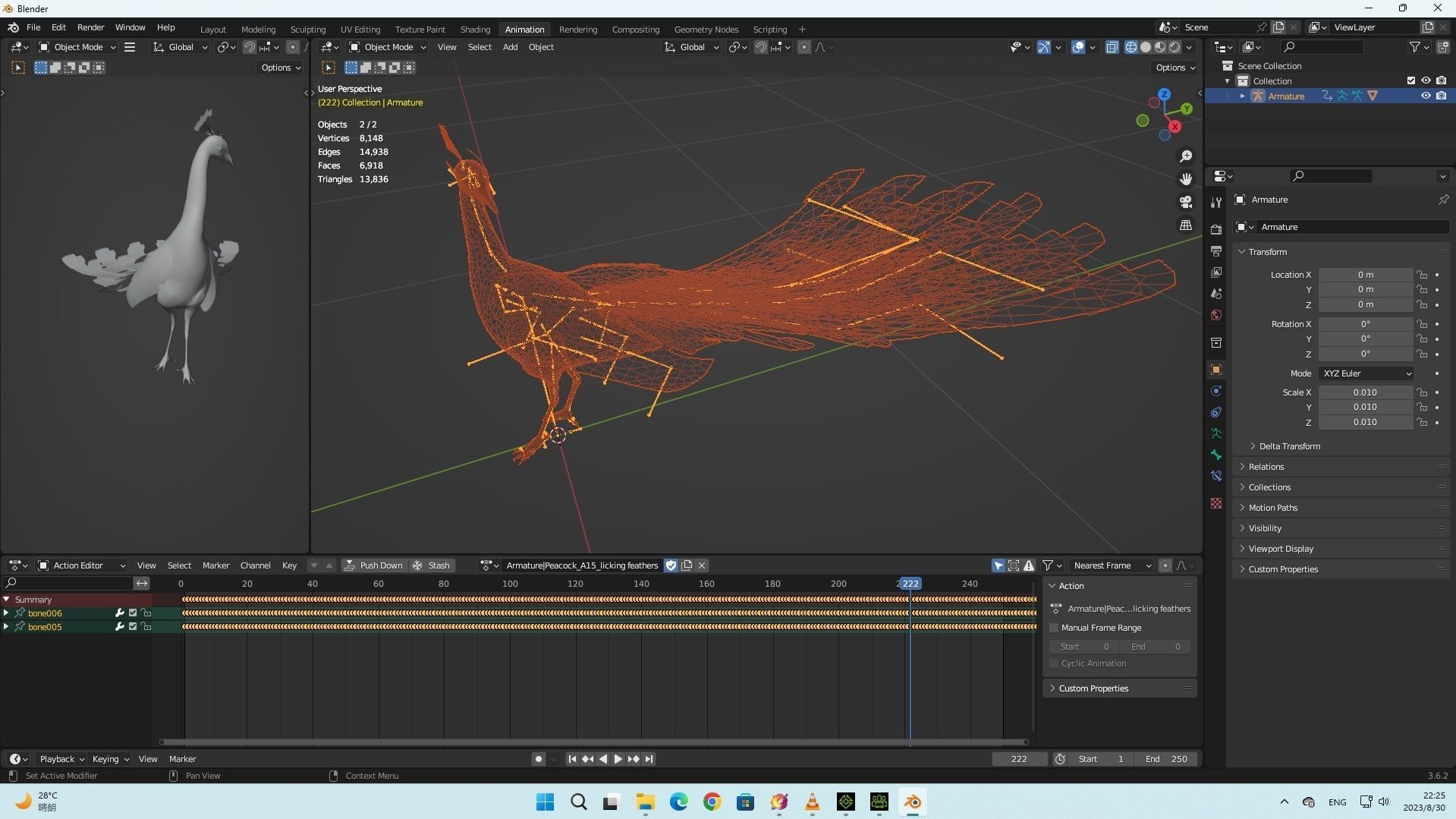The image size is (1456, 819).
Task: Collapse the Summary channel row
Action: point(6,600)
